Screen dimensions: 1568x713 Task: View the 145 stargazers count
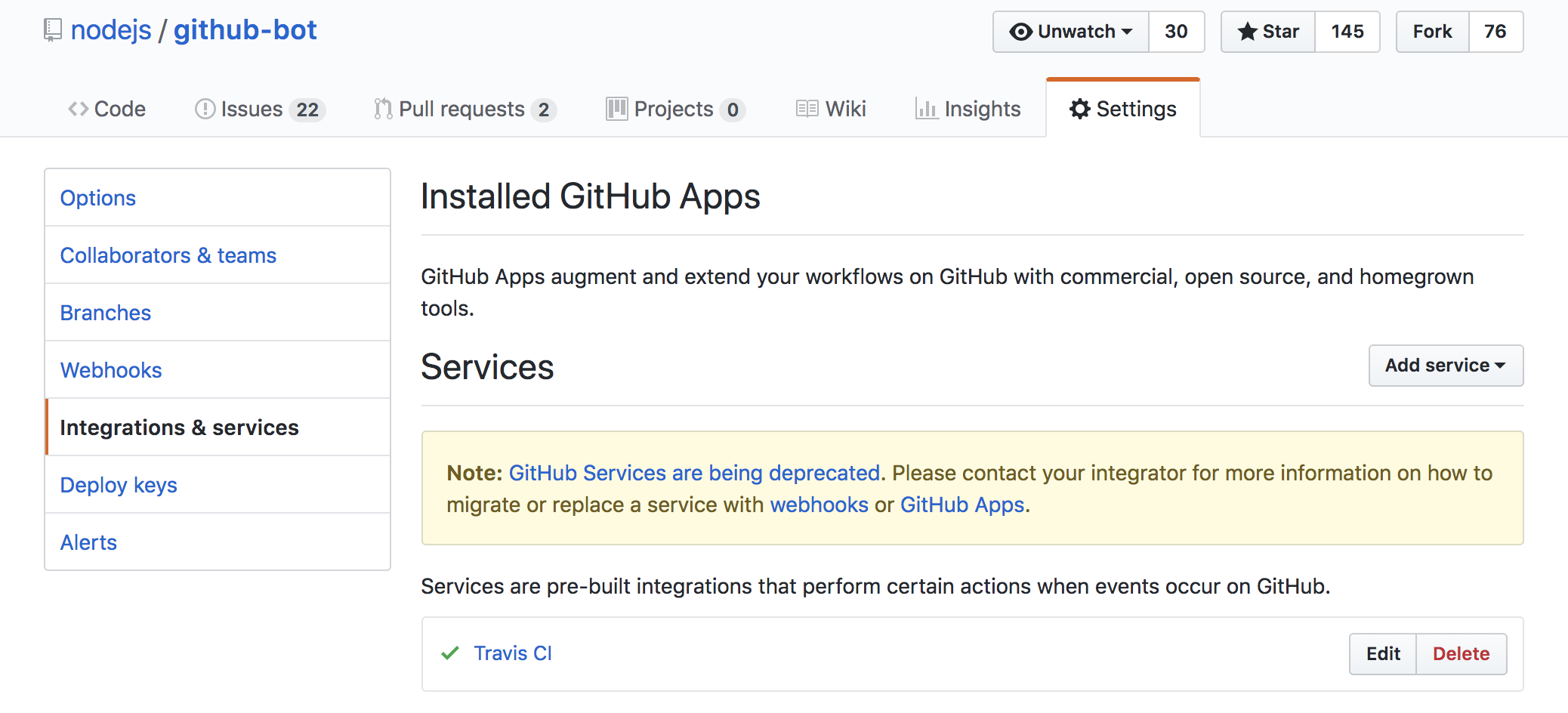coord(1347,32)
